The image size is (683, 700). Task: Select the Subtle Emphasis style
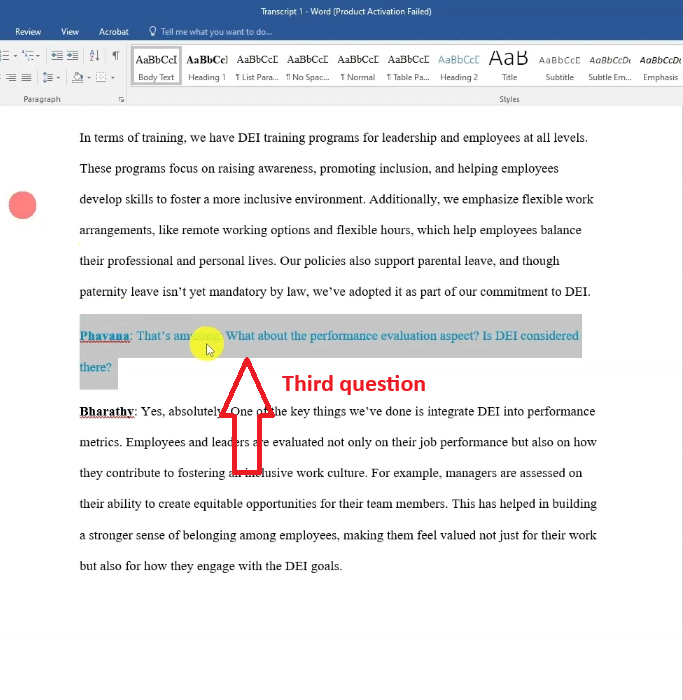tap(610, 66)
